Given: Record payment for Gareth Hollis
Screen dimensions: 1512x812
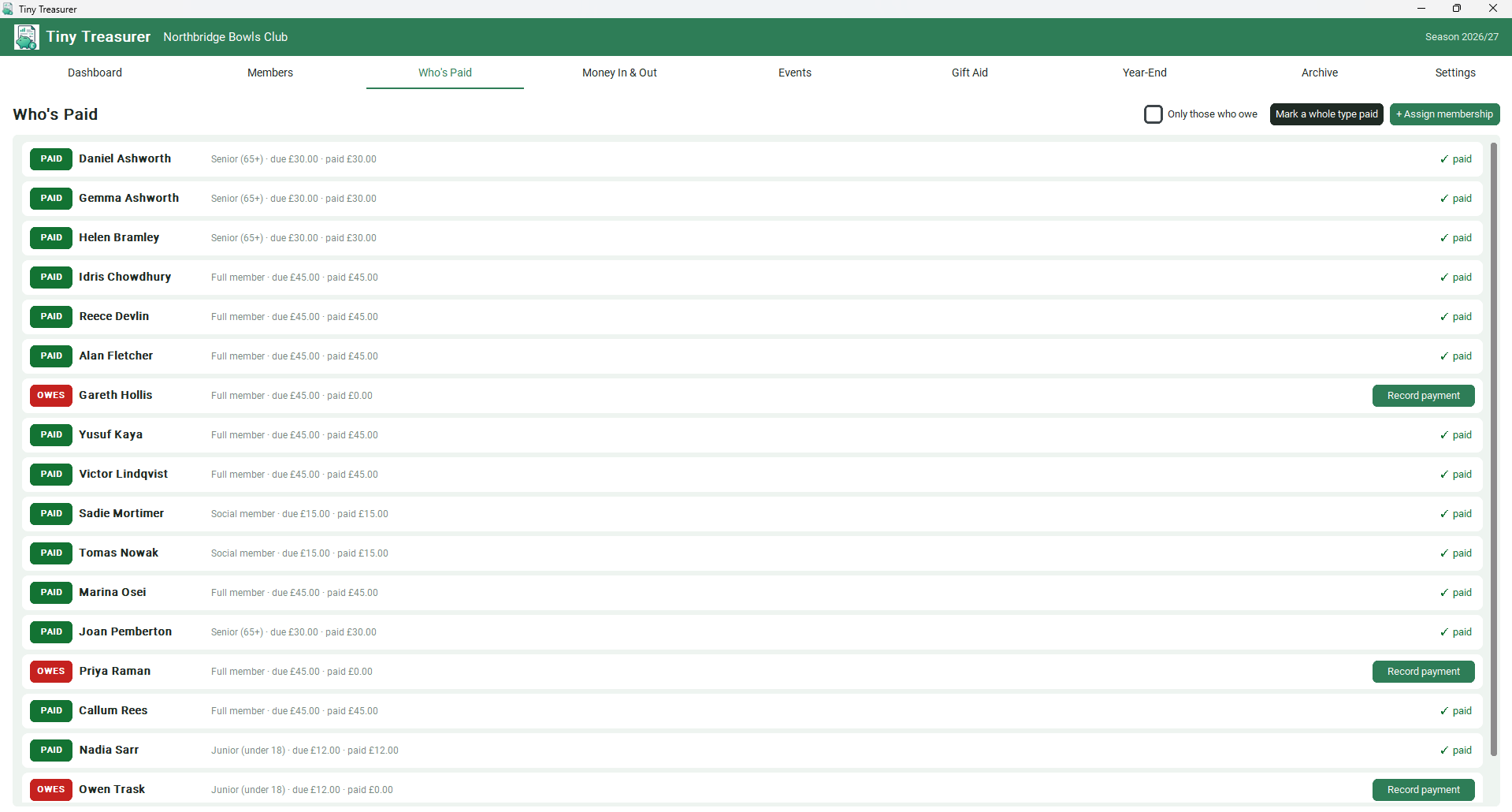Looking at the screenshot, I should pos(1423,396).
